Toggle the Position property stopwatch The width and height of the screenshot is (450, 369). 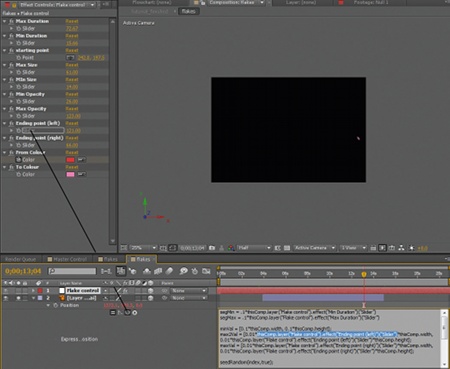[56, 305]
